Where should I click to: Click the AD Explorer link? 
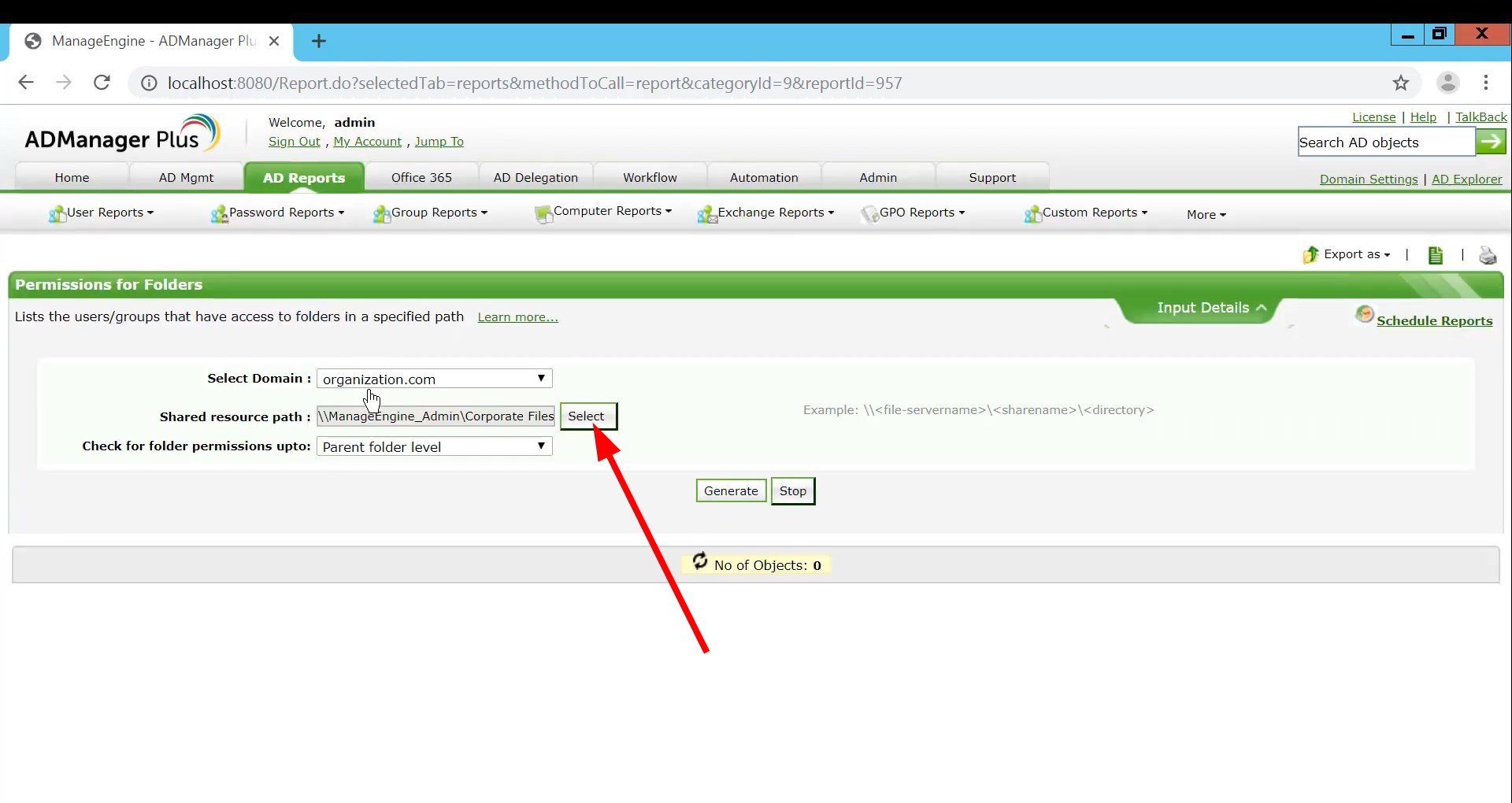(1467, 179)
